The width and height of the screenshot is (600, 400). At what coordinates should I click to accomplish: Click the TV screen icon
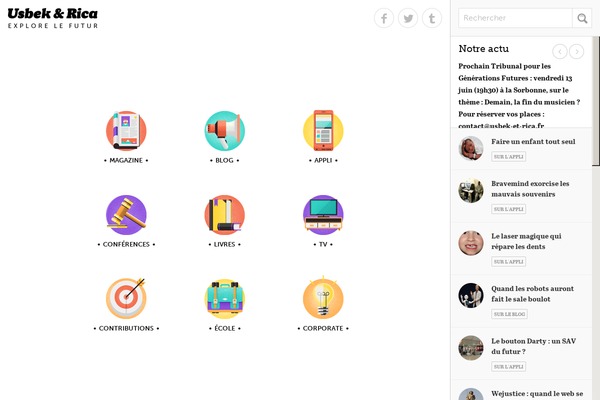pyautogui.click(x=323, y=215)
